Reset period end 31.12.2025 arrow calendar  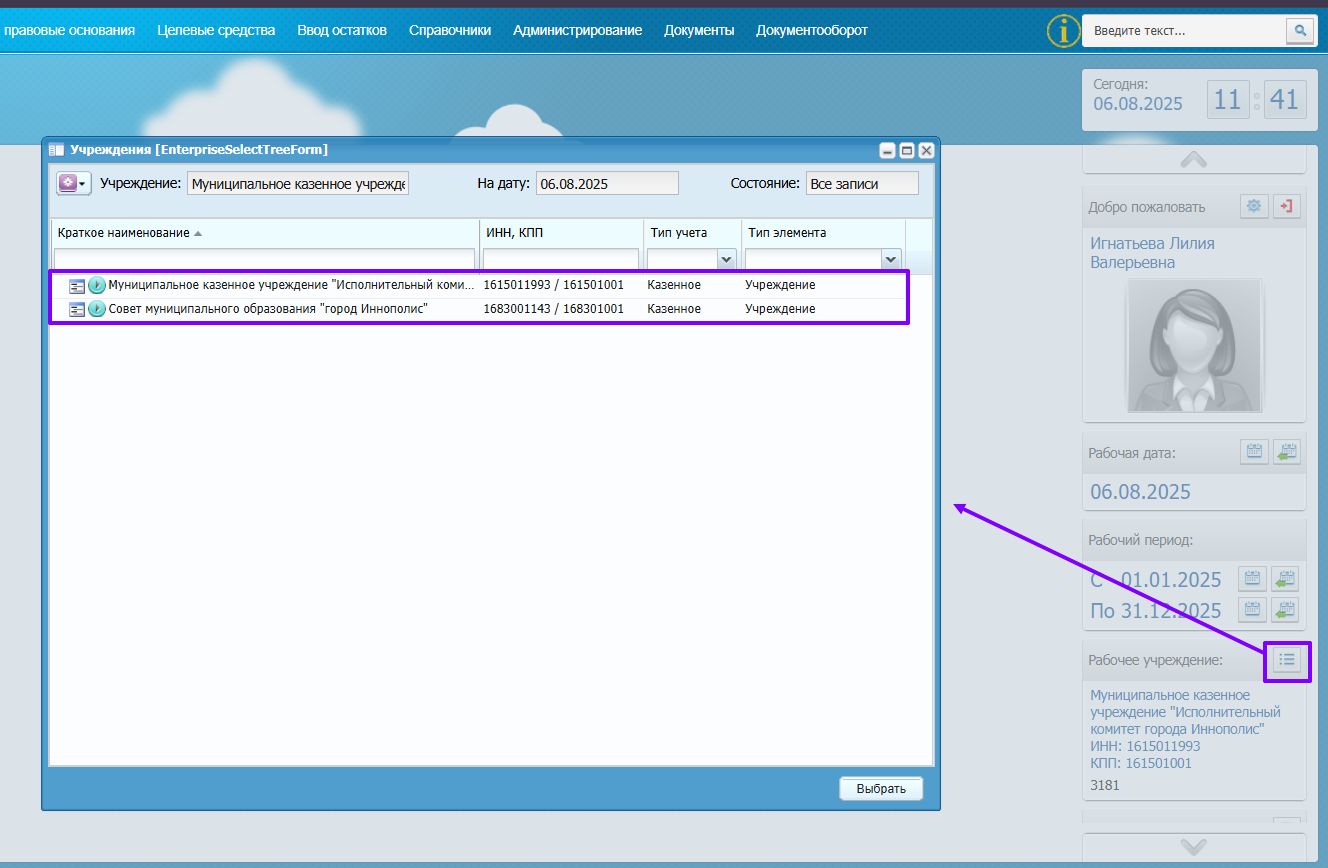[1285, 609]
